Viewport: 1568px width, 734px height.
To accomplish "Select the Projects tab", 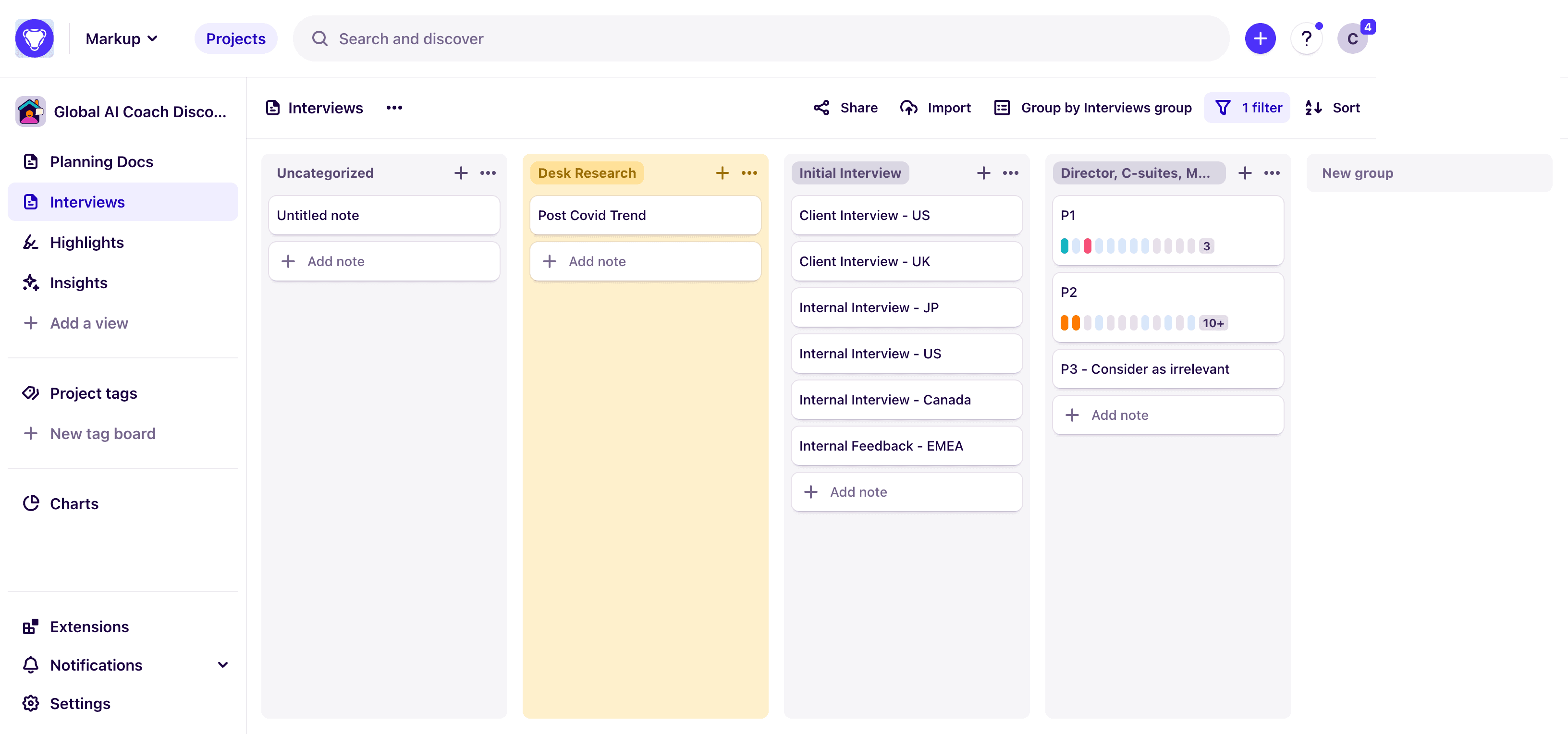I will (x=235, y=39).
